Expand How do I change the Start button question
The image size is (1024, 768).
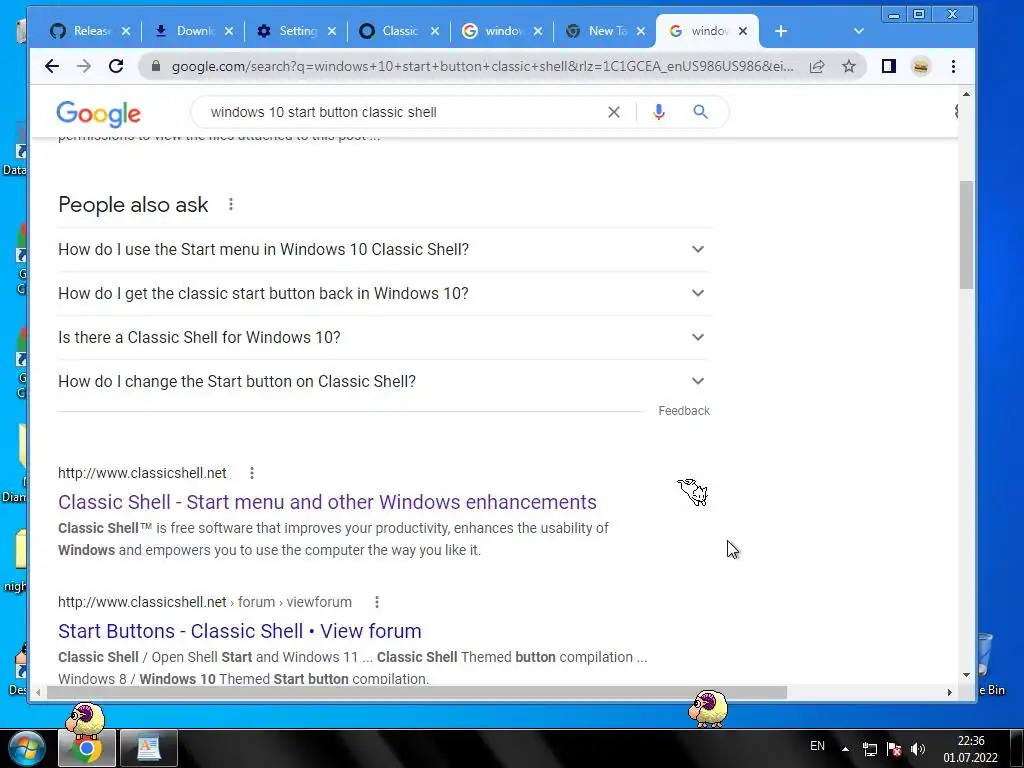[x=383, y=381]
